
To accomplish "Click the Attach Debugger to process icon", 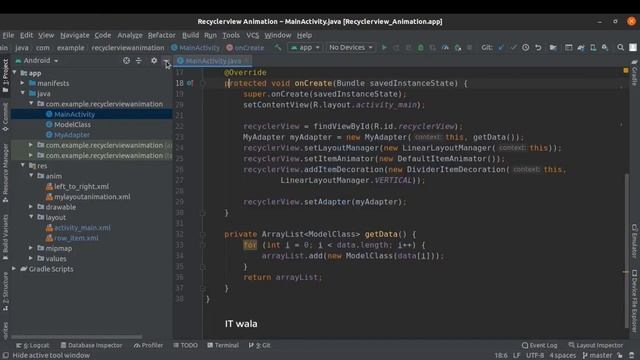I will (458, 48).
